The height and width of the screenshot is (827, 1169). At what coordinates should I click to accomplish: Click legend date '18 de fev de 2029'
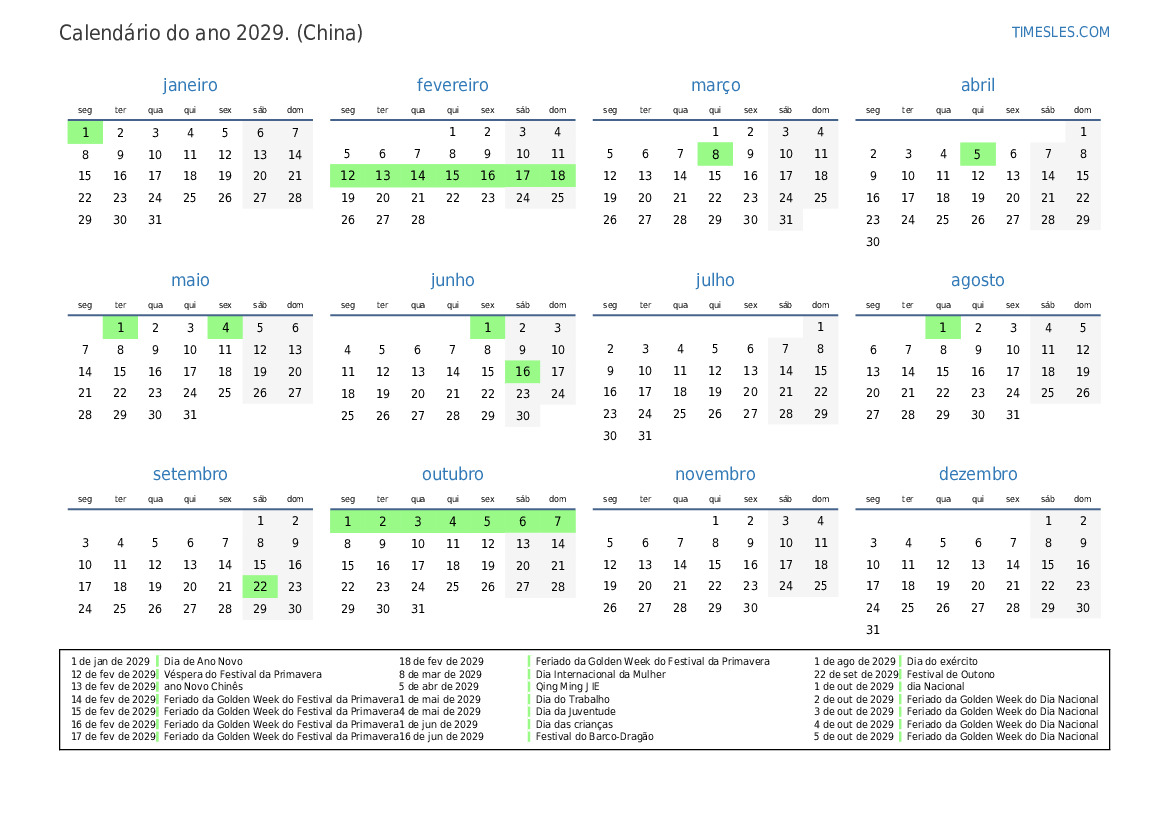tap(441, 661)
